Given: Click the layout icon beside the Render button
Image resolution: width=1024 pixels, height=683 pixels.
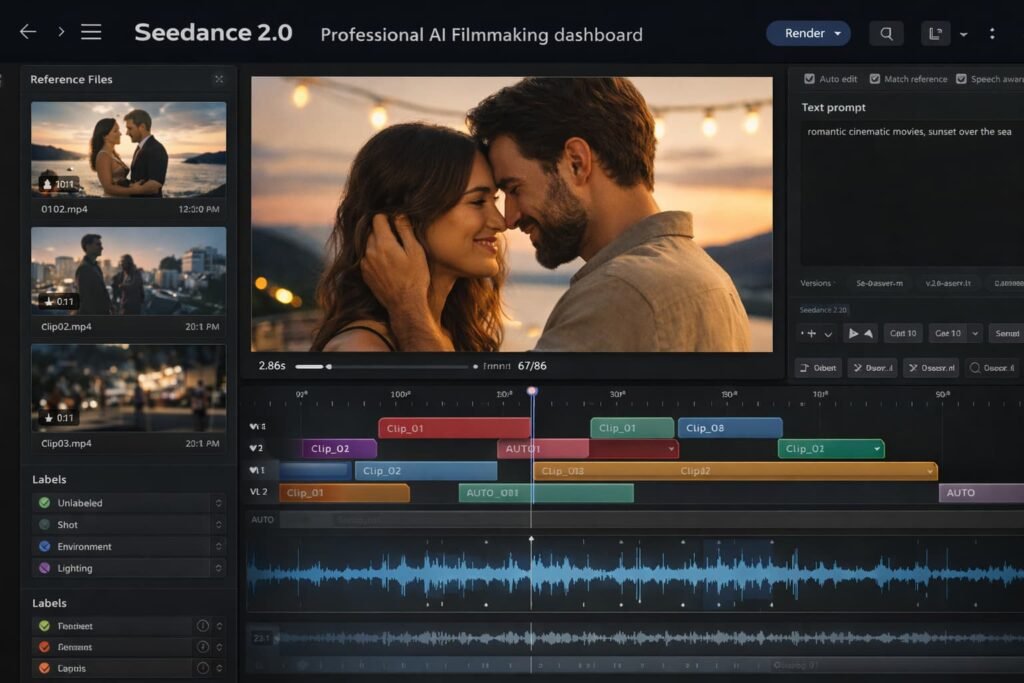Looking at the screenshot, I should coord(936,34).
